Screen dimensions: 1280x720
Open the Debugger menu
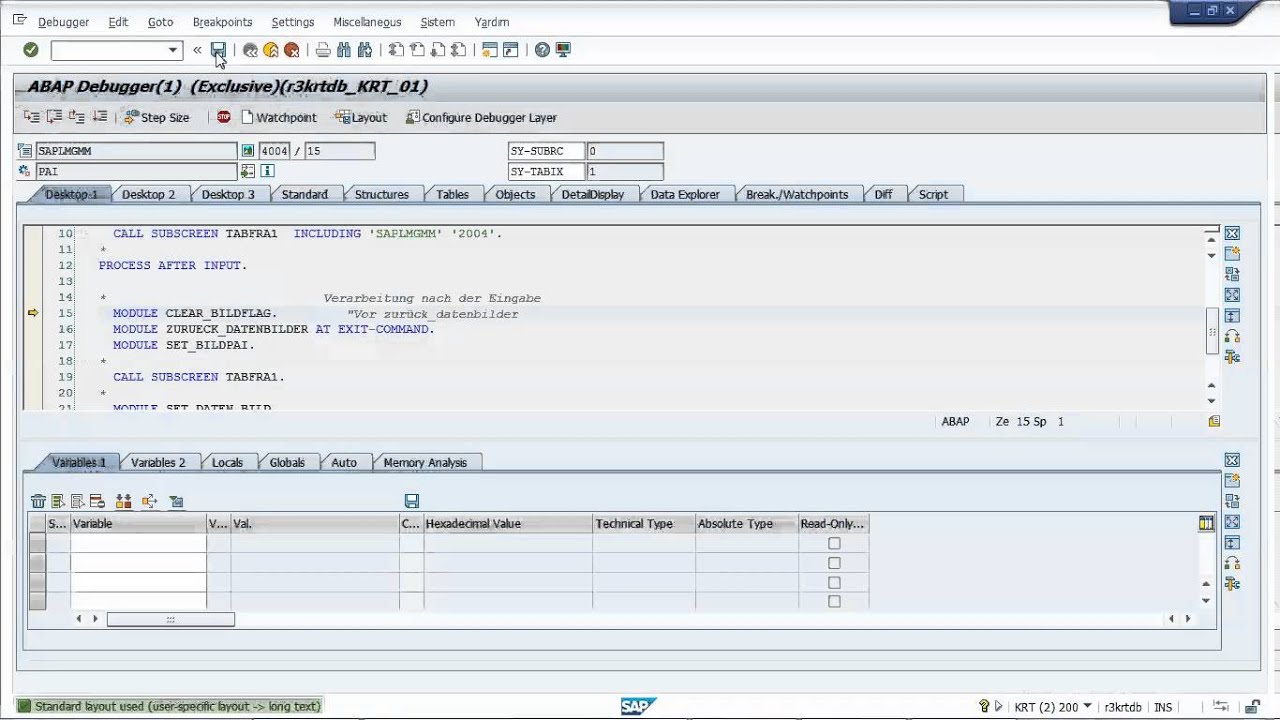[x=63, y=22]
